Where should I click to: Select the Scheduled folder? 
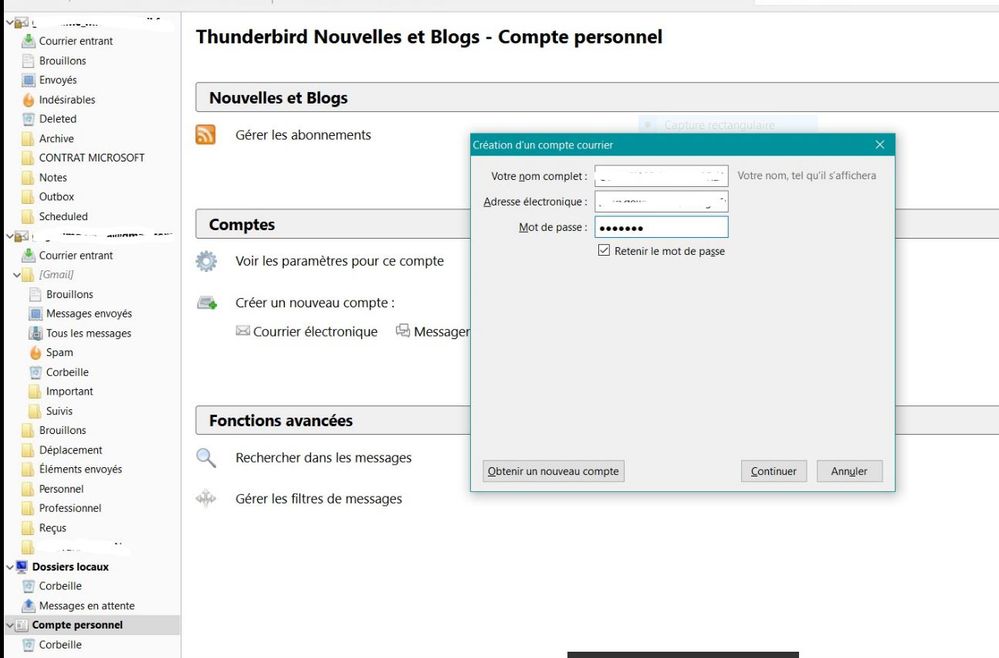click(63, 217)
